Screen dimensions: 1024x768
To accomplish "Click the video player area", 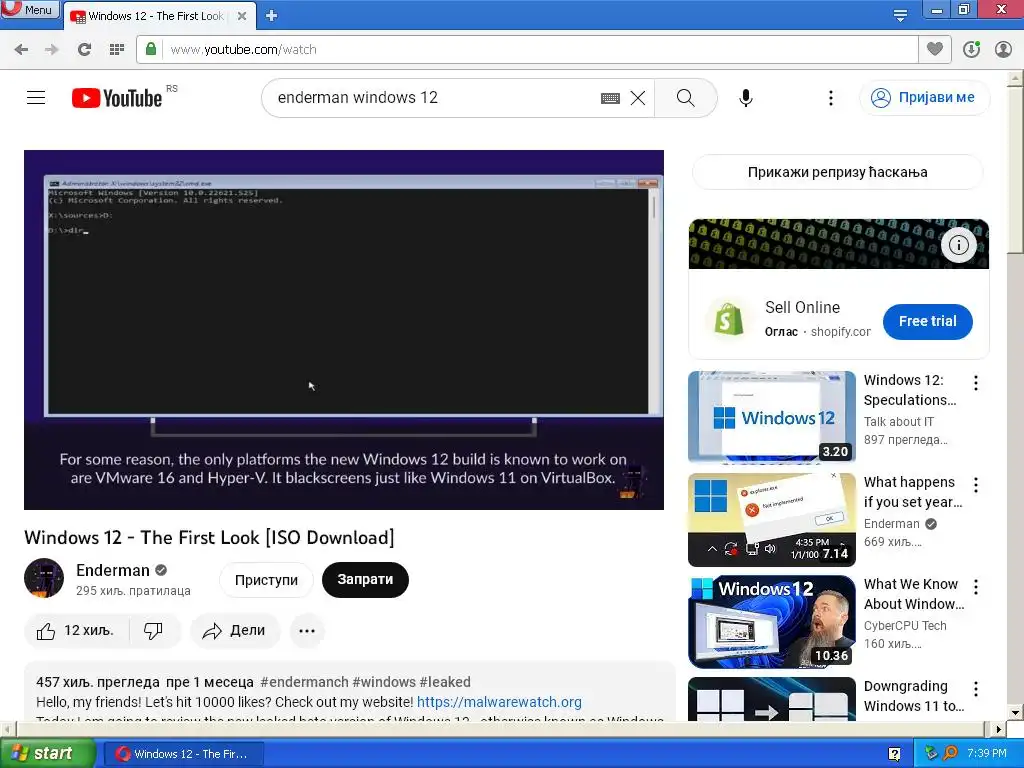I will (344, 330).
